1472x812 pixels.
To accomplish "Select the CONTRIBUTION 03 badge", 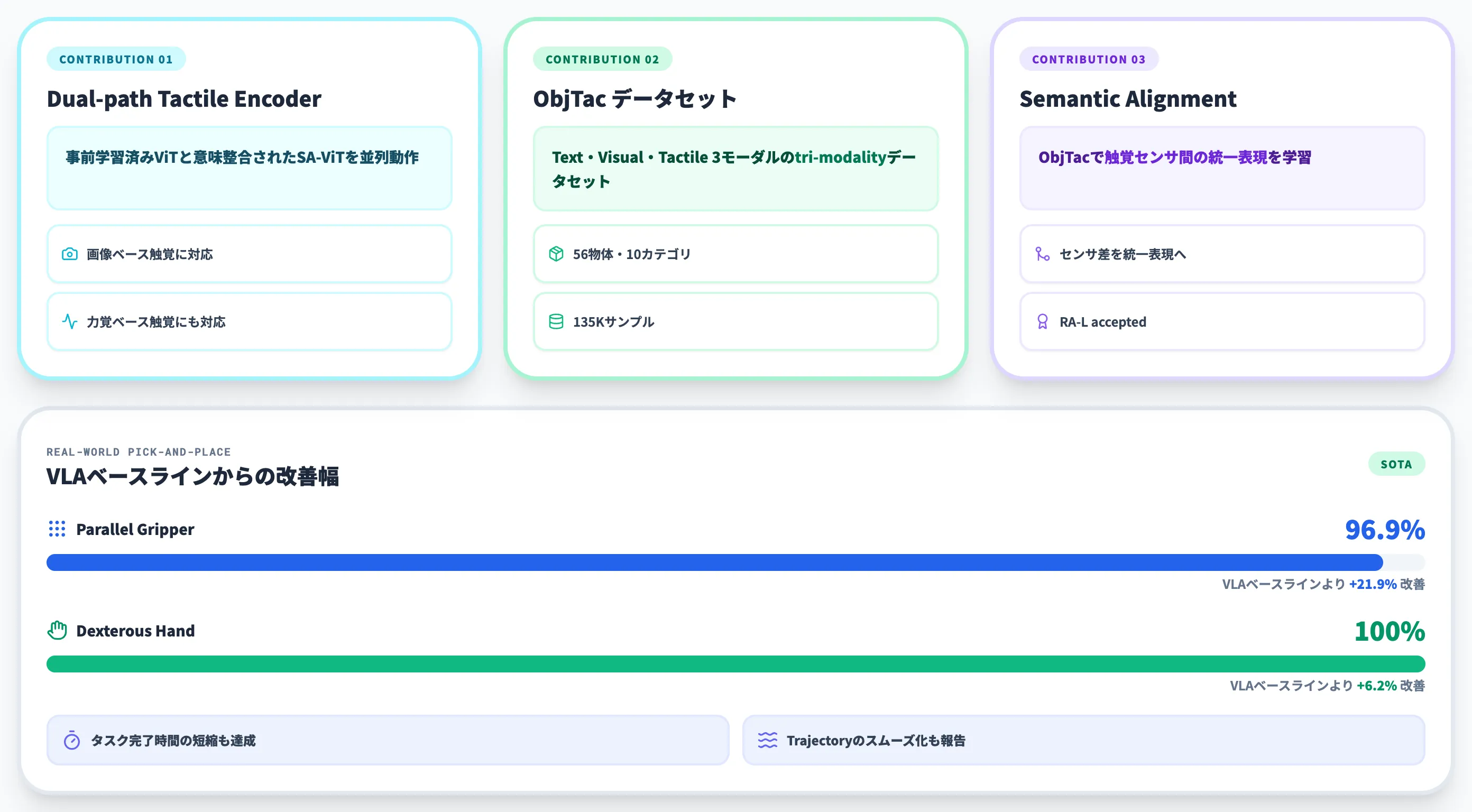I will pyautogui.click(x=1089, y=59).
